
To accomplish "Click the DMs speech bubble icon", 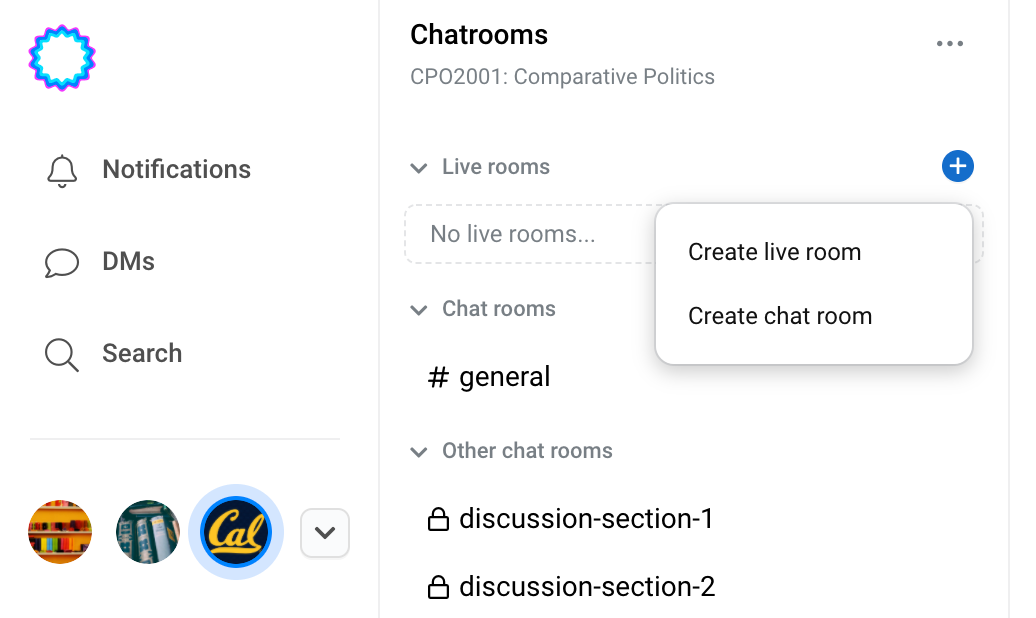I will tap(62, 262).
